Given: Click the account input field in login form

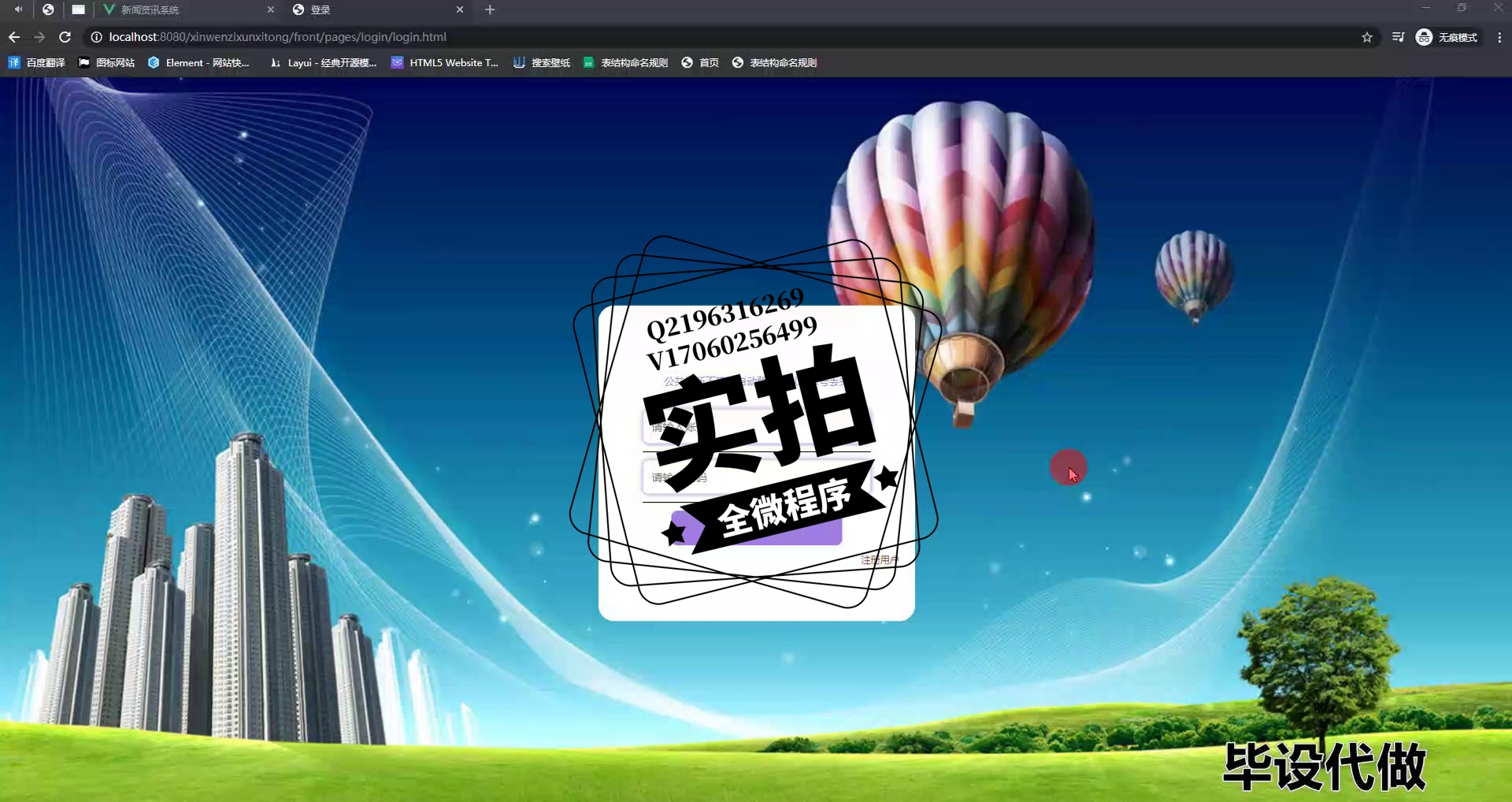Looking at the screenshot, I should tap(756, 428).
